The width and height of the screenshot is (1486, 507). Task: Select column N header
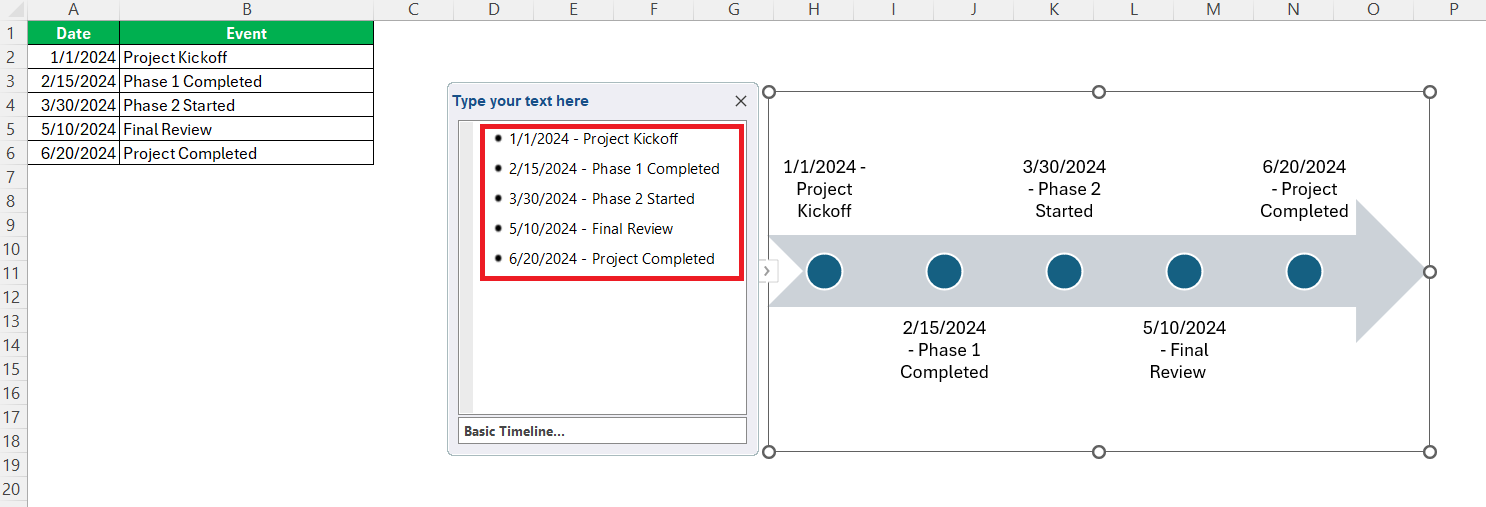point(1293,9)
